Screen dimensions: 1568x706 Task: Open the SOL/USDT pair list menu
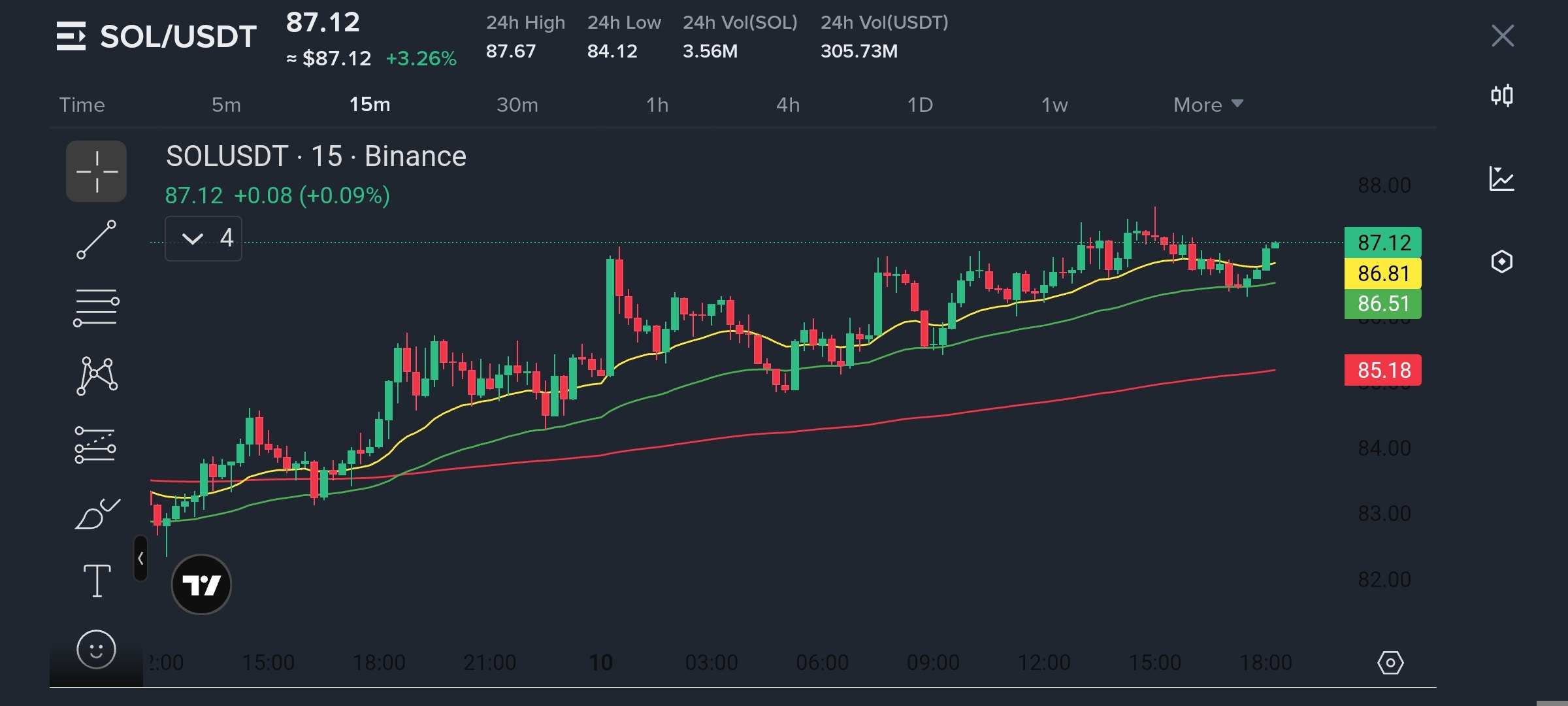71,36
